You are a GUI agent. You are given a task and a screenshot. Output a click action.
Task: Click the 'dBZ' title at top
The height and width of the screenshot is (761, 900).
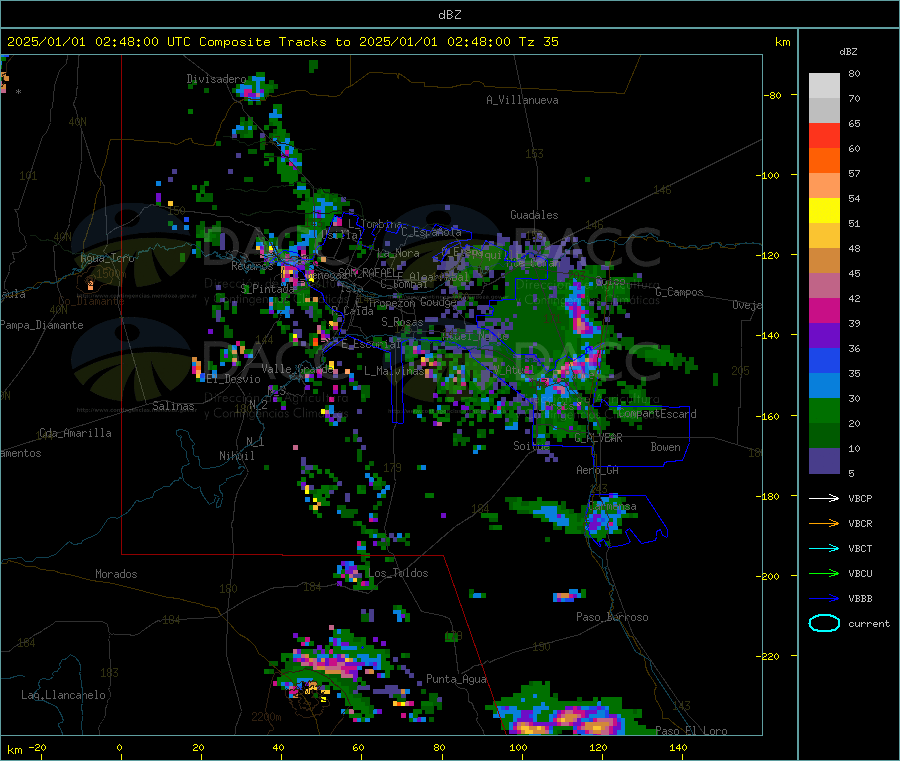point(449,15)
